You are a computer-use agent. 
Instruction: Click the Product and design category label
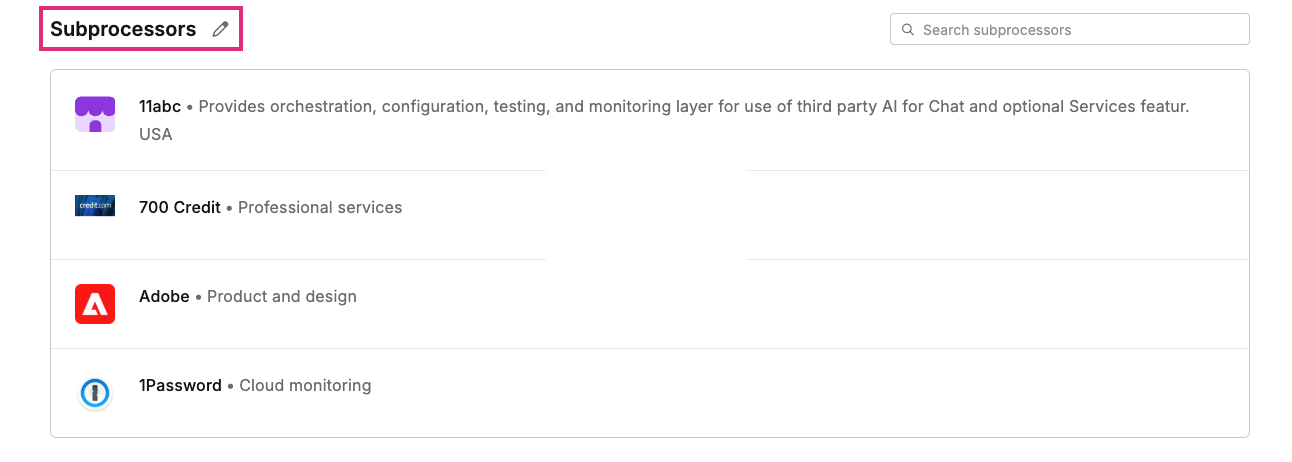pos(282,296)
